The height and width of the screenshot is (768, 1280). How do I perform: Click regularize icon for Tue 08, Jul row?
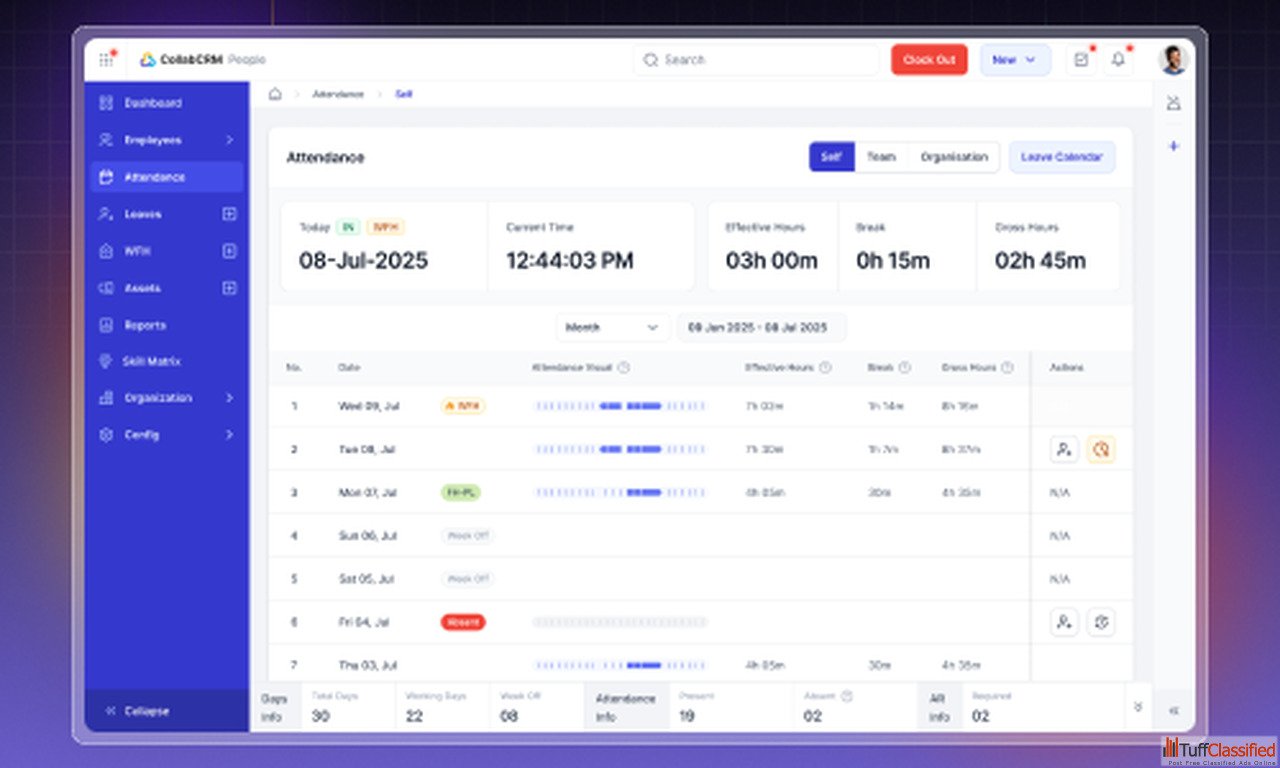click(1101, 450)
